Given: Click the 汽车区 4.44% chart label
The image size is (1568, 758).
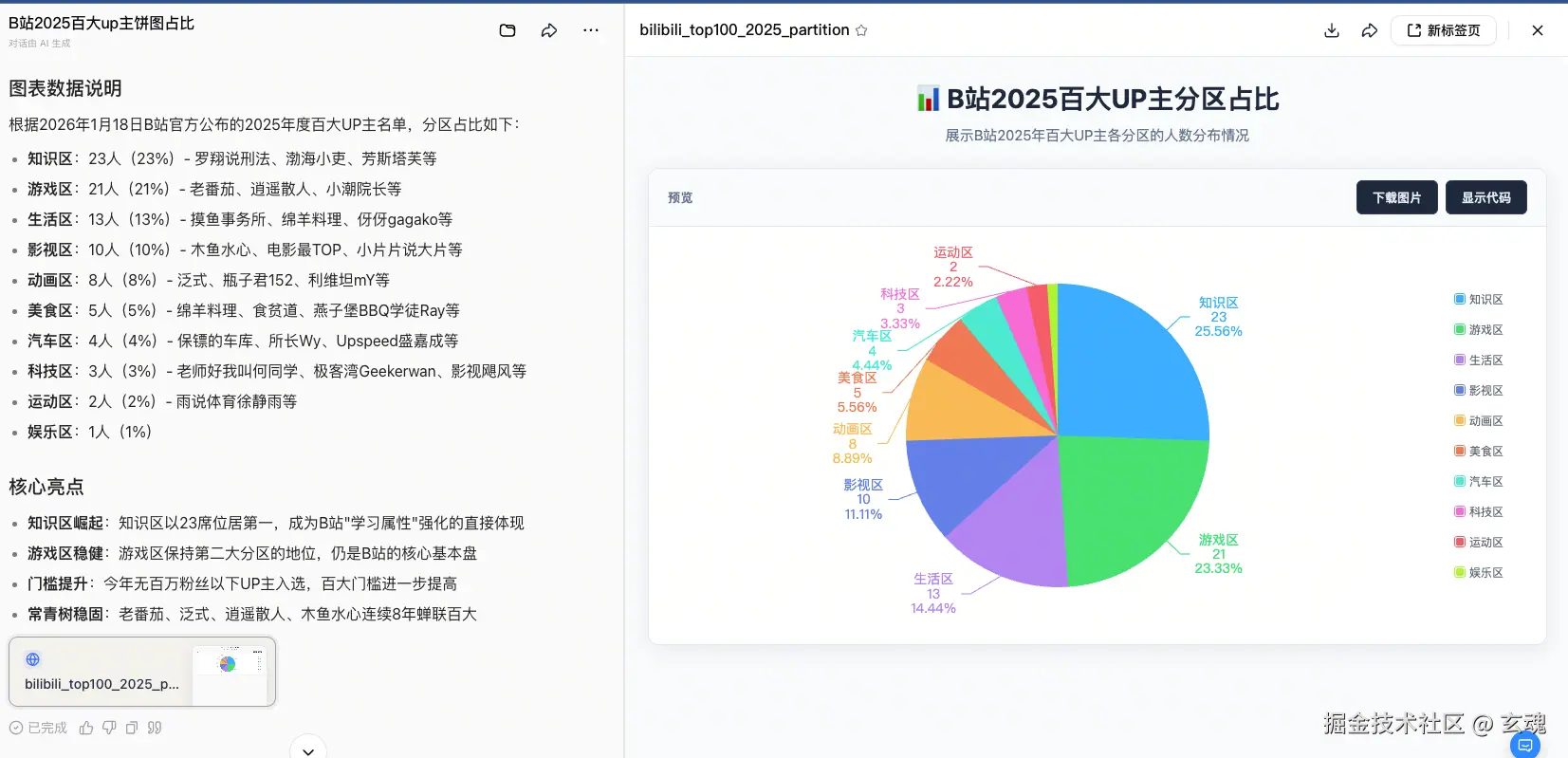Looking at the screenshot, I should (872, 350).
